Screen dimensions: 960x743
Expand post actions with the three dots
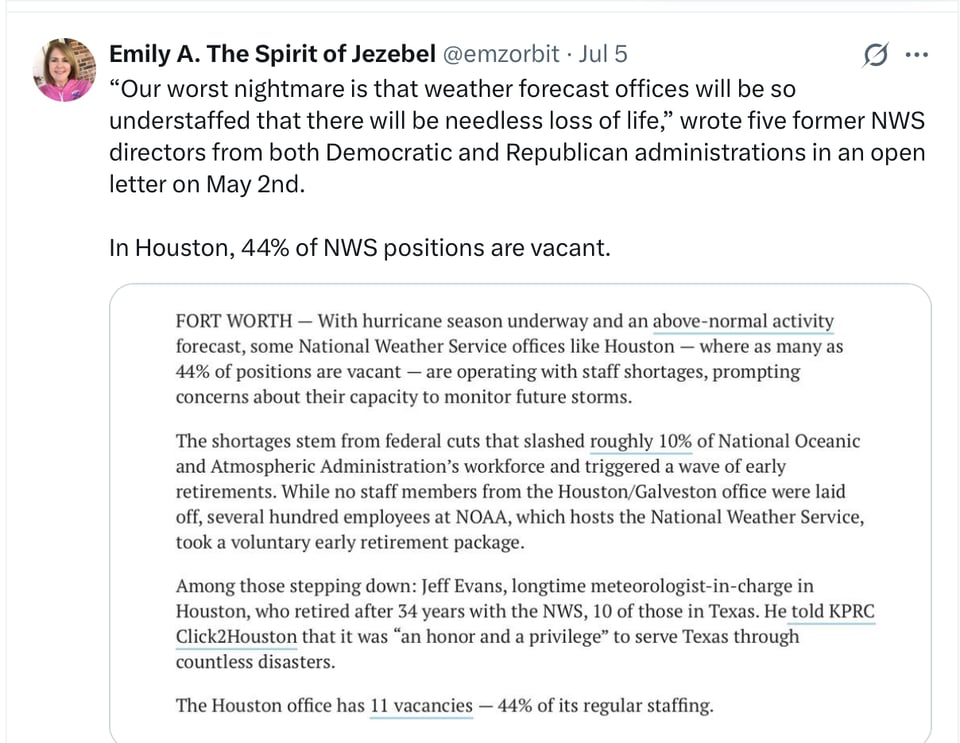coord(917,55)
